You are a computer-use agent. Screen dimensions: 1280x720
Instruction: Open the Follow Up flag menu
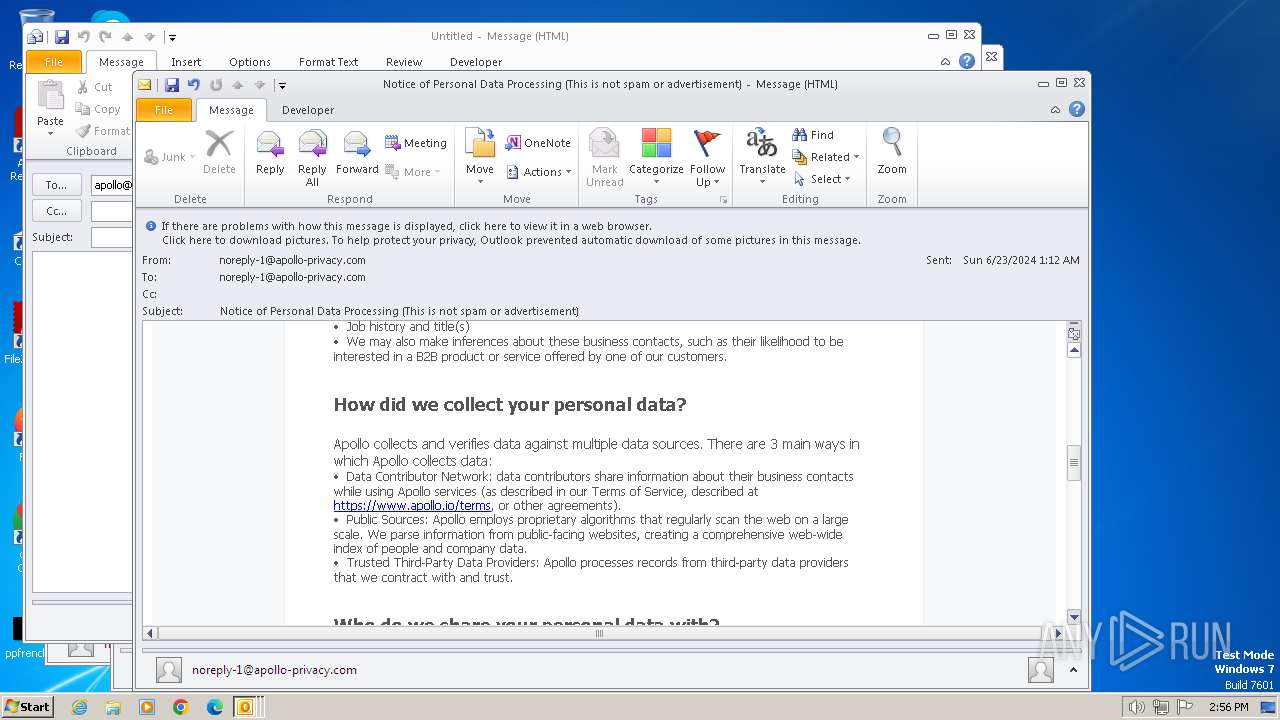click(x=707, y=157)
